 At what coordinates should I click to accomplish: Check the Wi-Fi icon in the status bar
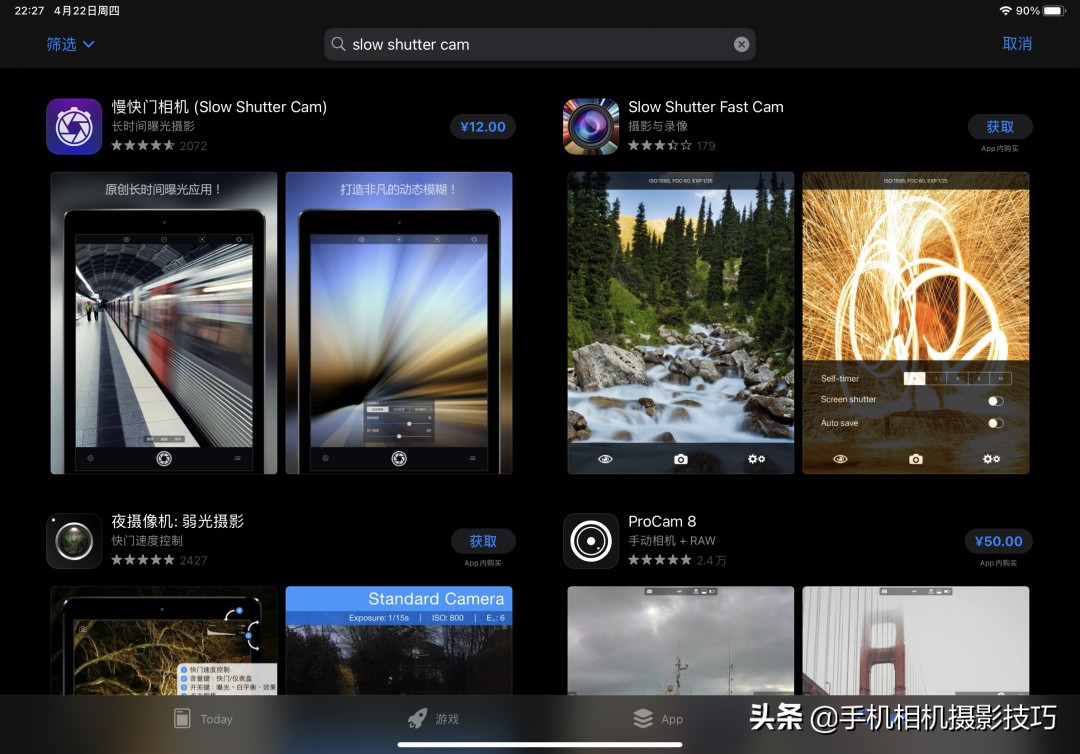click(x=1006, y=10)
